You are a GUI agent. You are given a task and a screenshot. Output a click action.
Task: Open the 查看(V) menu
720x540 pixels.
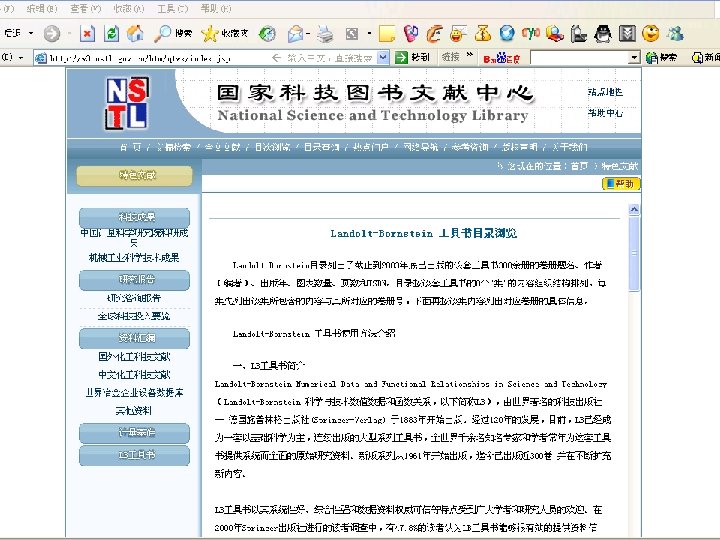(86, 8)
